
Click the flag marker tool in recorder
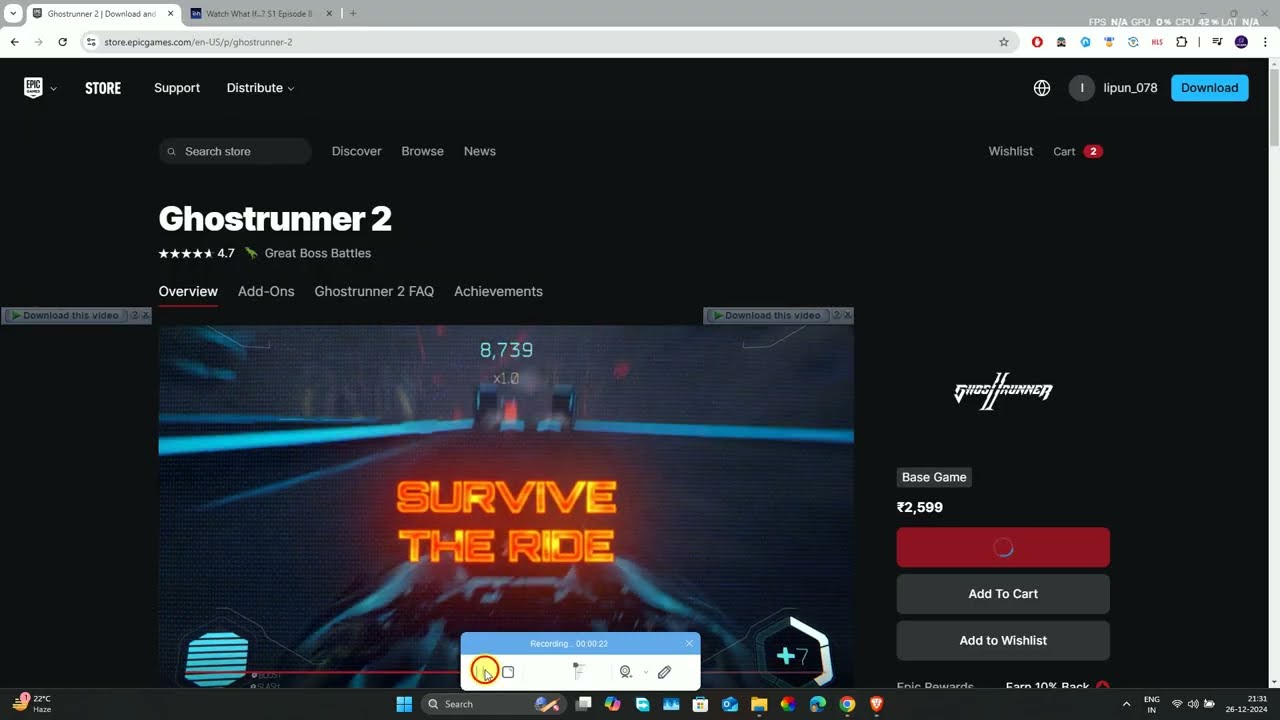click(578, 672)
